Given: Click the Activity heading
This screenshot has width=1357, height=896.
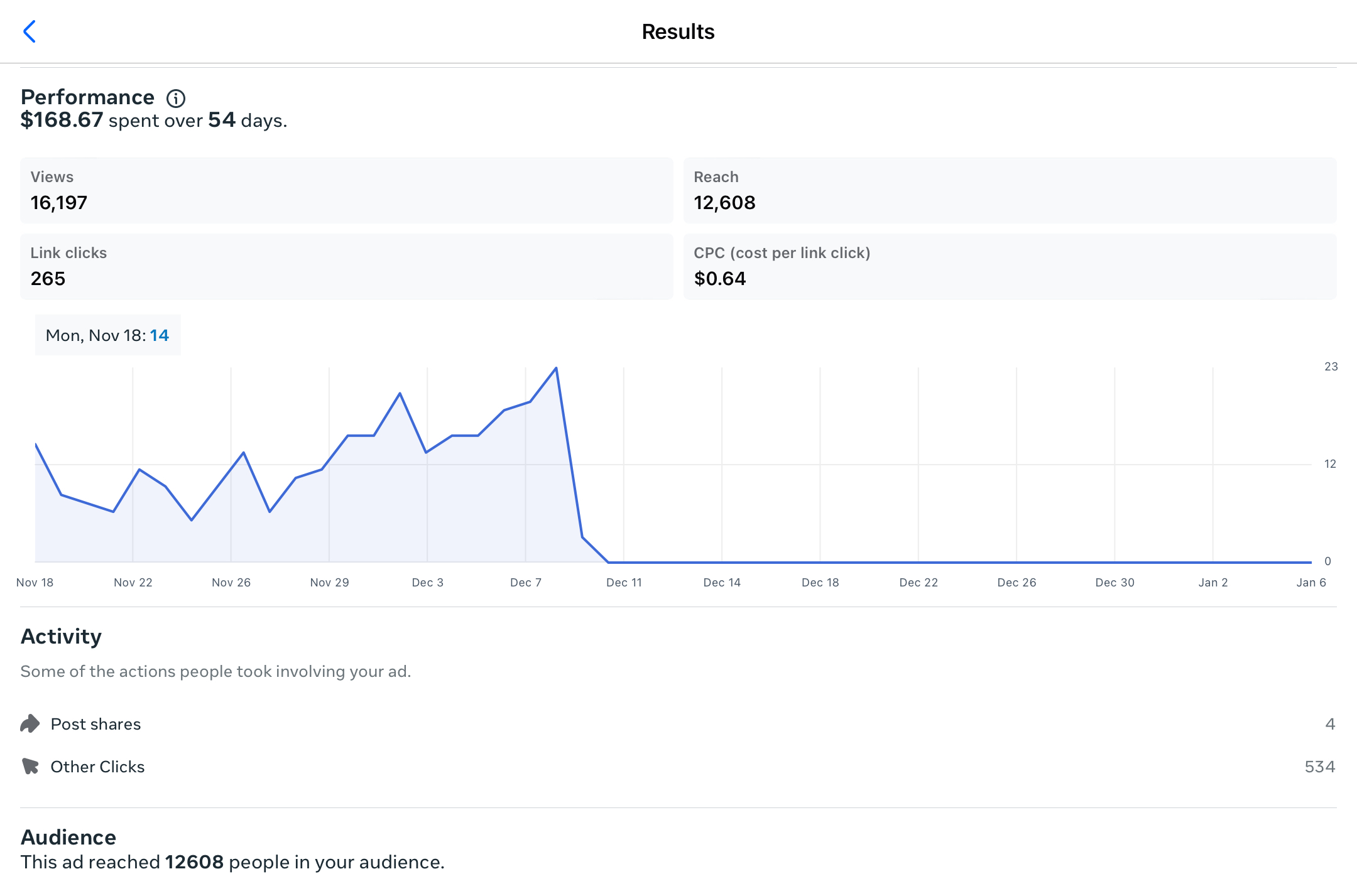Looking at the screenshot, I should 61,637.
